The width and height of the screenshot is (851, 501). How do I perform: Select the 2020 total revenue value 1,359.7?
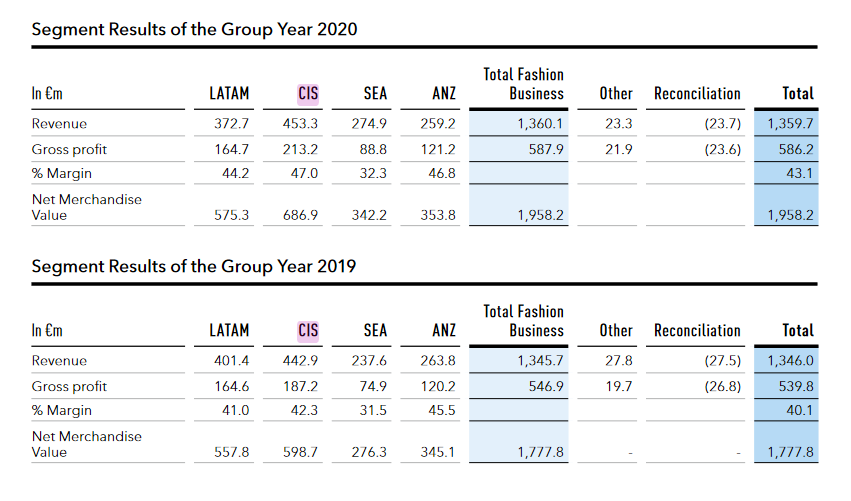pyautogui.click(x=790, y=124)
